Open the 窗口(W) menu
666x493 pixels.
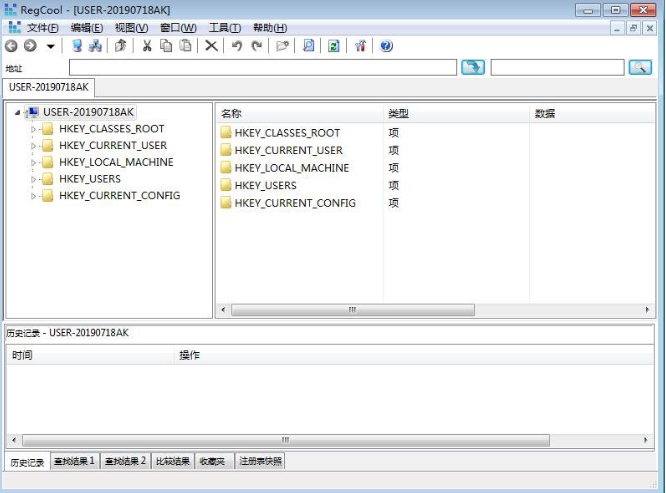click(178, 28)
